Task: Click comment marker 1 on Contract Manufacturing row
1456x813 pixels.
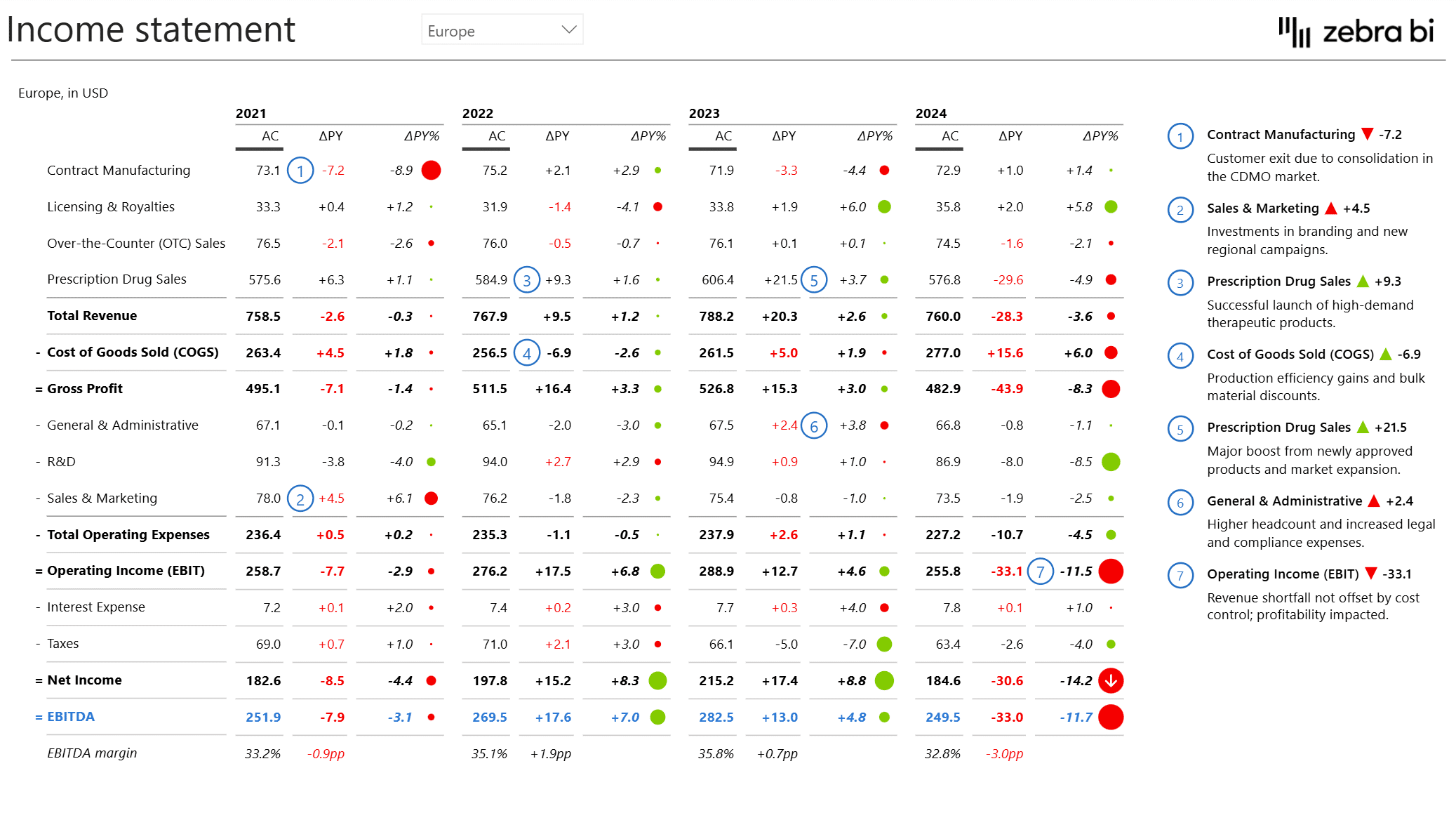Action: coord(300,170)
